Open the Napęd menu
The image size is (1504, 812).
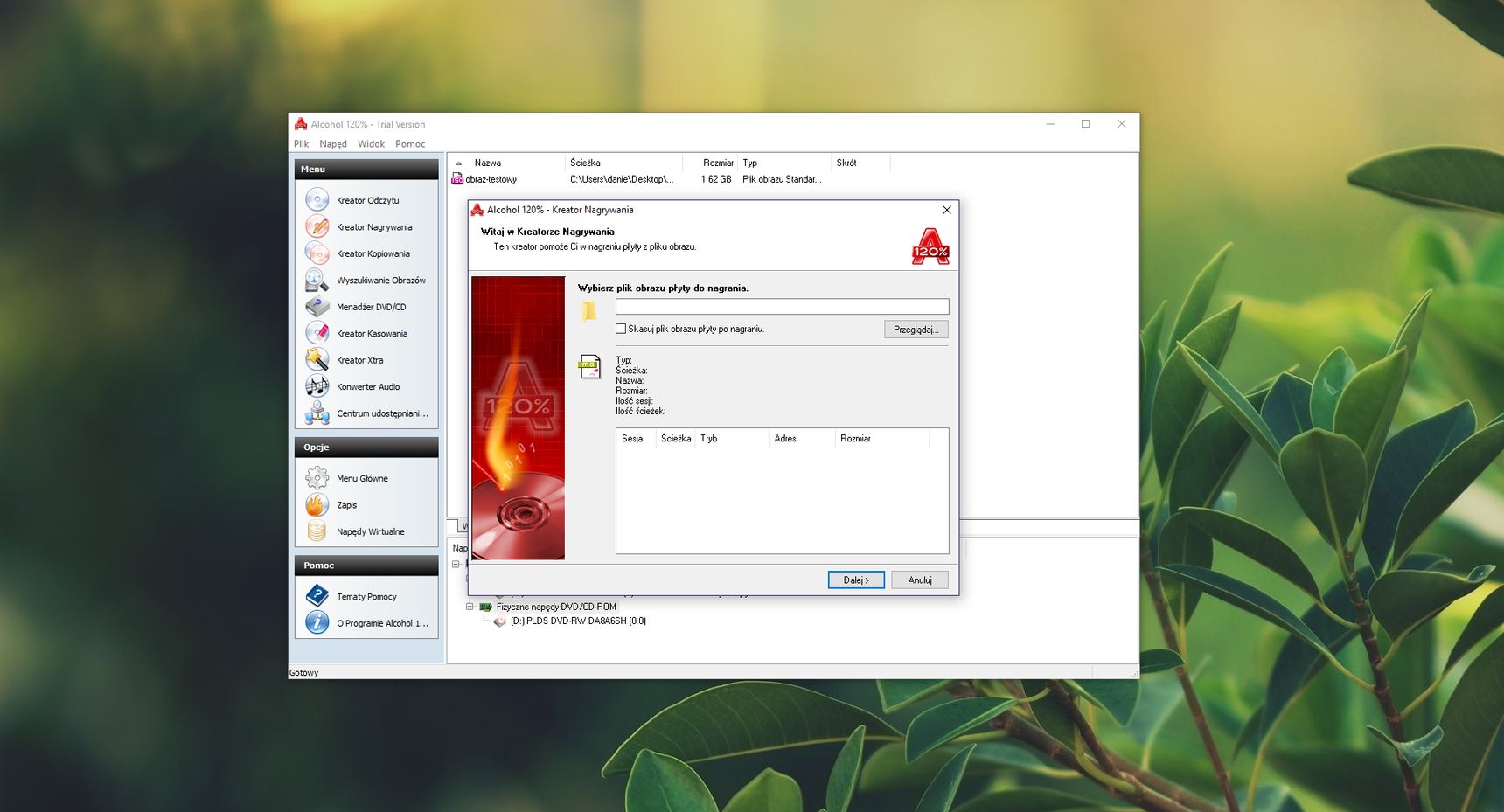pyautogui.click(x=333, y=144)
